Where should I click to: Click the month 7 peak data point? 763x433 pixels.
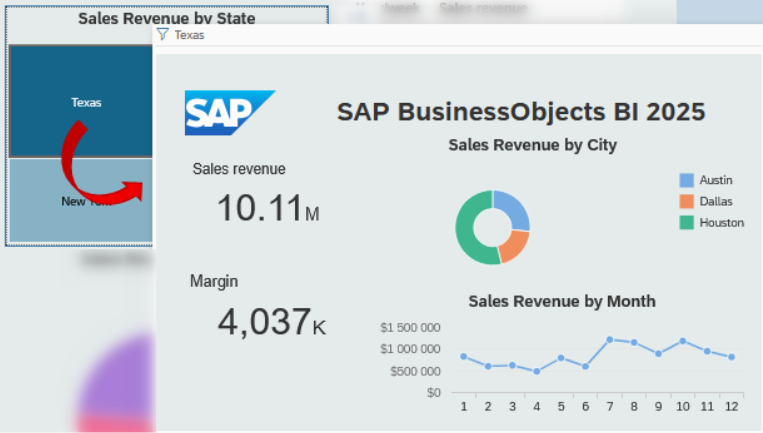click(610, 340)
